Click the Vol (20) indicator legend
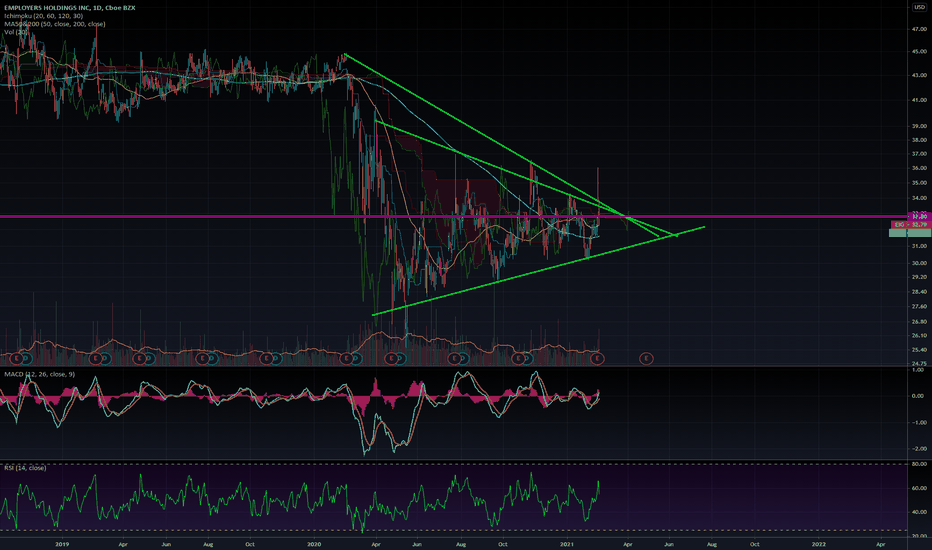This screenshot has width=932, height=550. pos(15,32)
